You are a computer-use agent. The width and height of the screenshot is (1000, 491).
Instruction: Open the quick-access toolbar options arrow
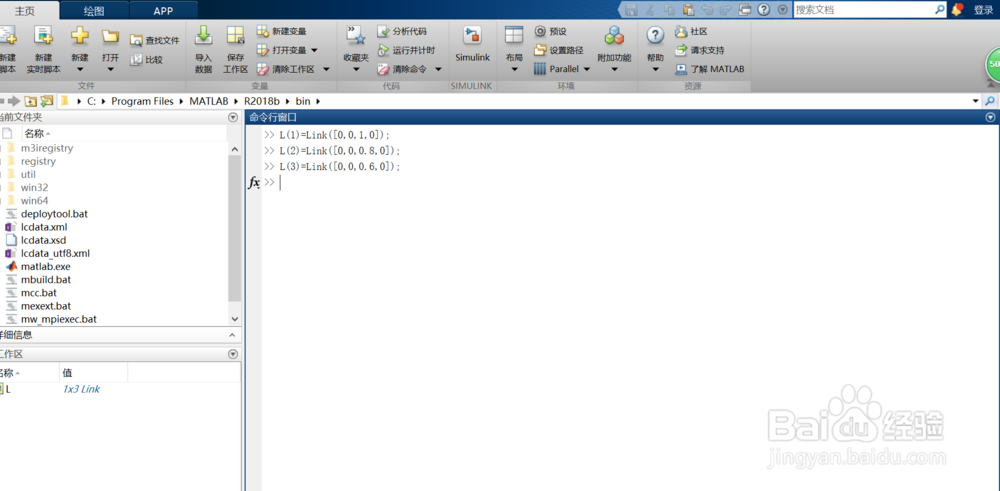click(783, 10)
